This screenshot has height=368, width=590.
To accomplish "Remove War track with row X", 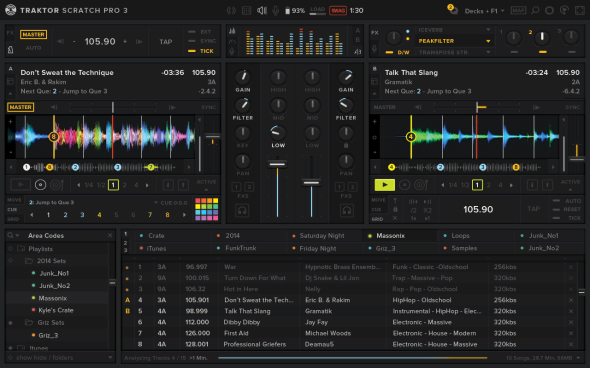I will tap(571, 267).
